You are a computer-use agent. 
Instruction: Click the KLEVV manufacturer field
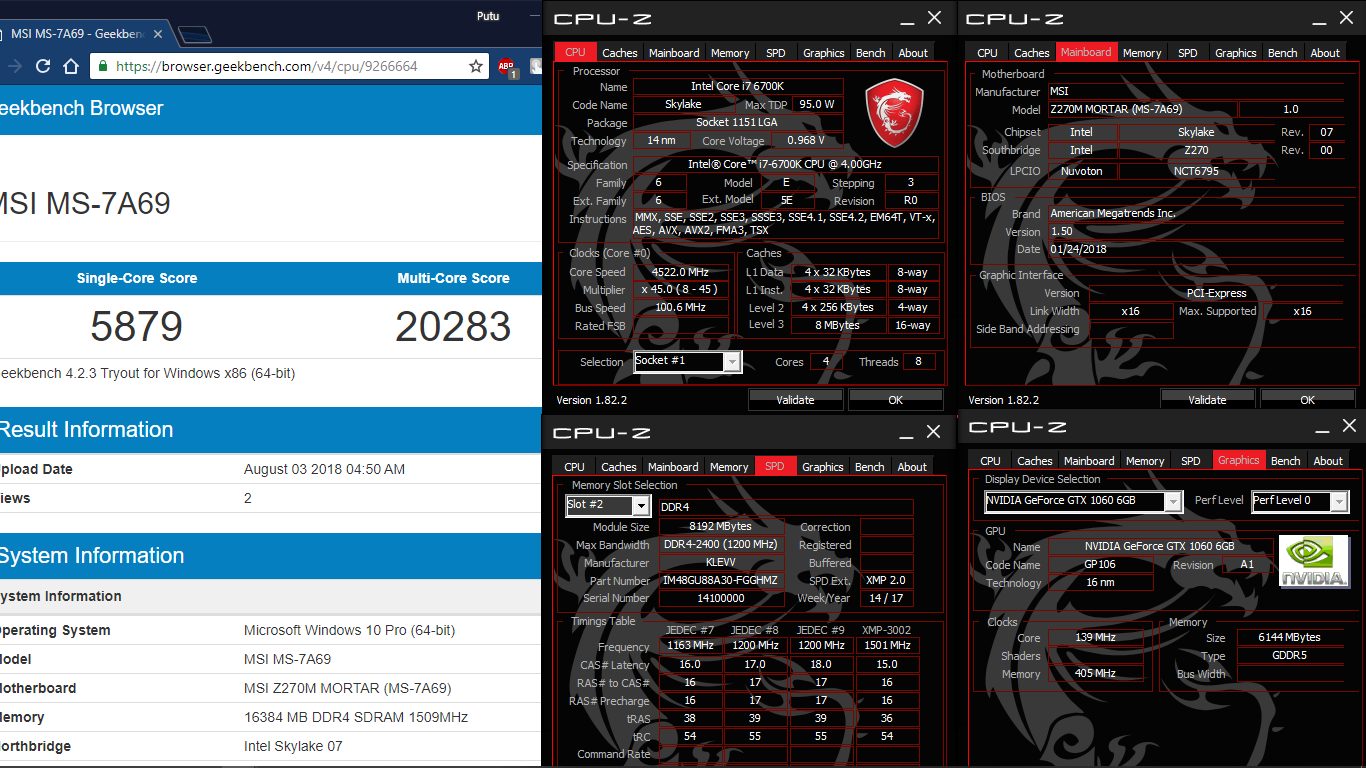coord(721,563)
